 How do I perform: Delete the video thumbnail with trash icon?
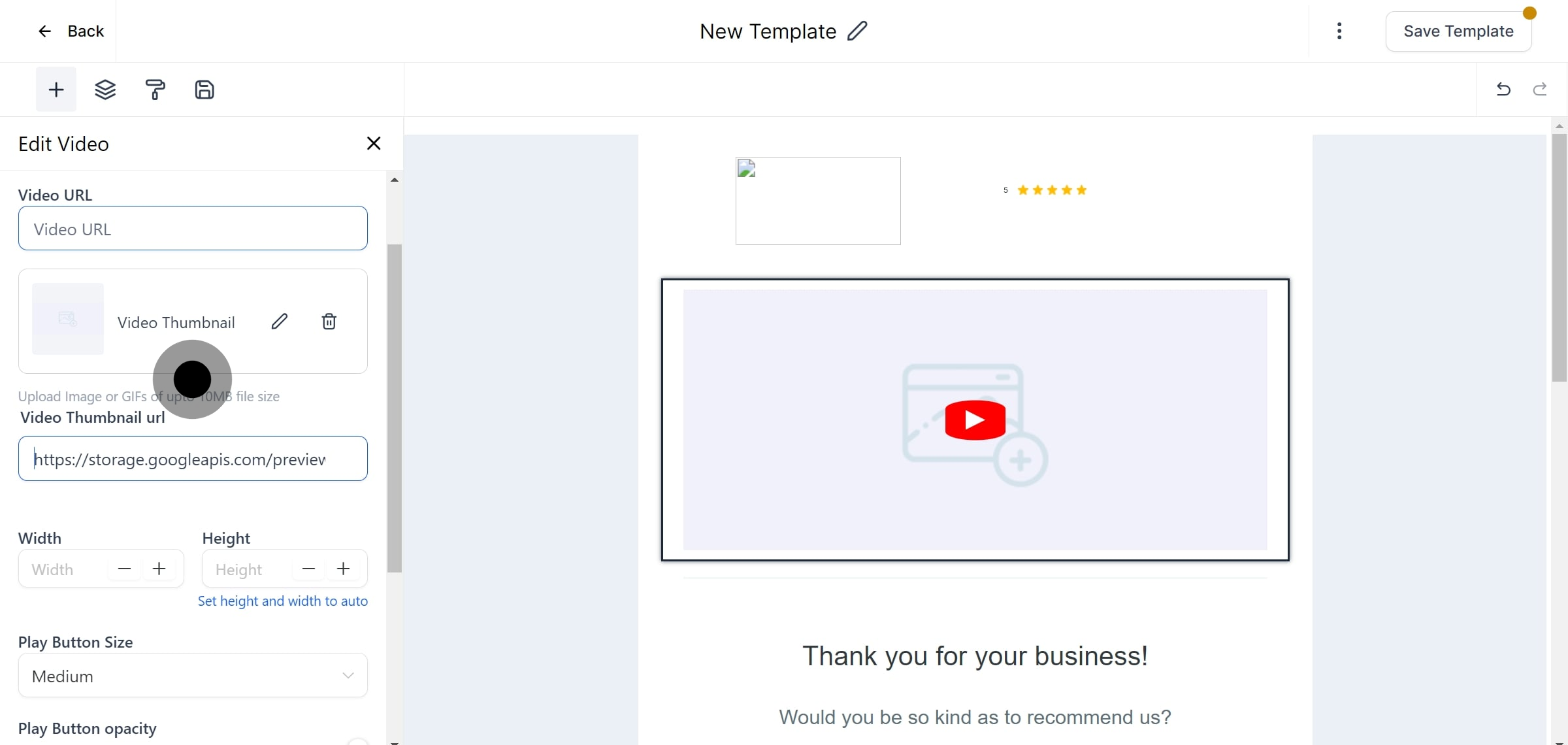(329, 322)
